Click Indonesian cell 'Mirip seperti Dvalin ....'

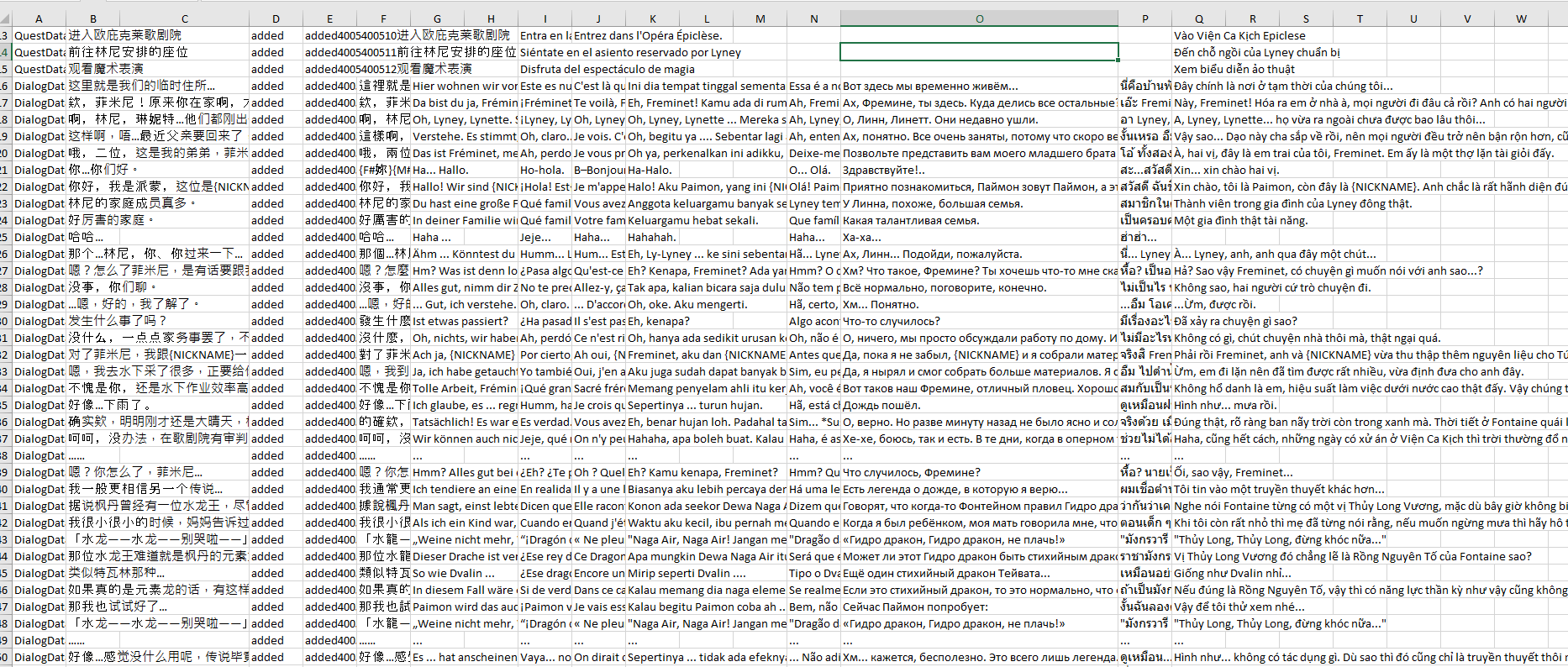[687, 573]
